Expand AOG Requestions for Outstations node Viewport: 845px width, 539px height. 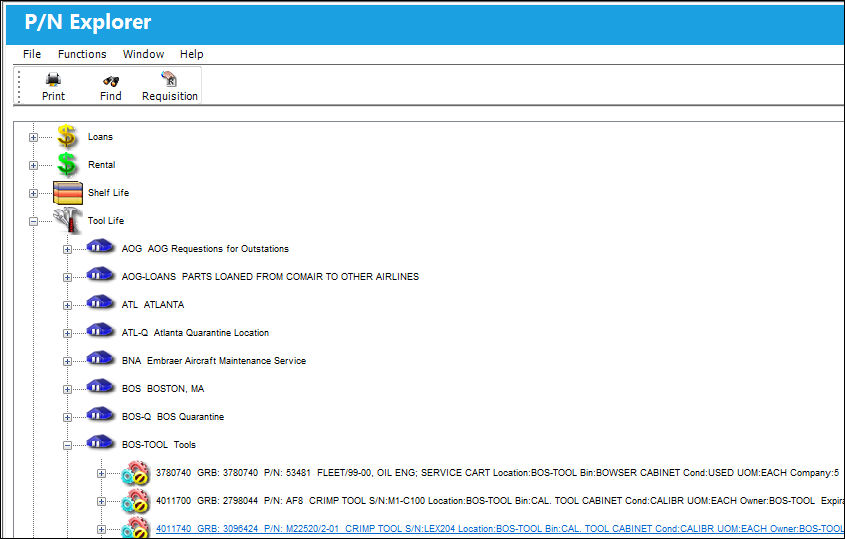click(x=67, y=250)
